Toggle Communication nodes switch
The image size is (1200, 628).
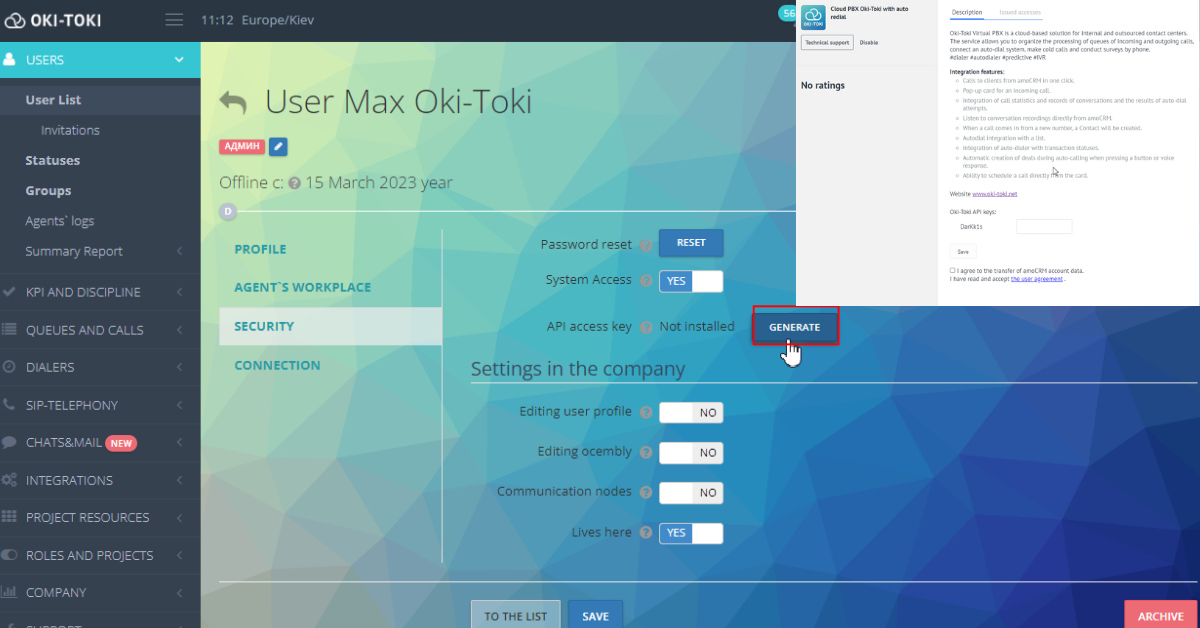(x=690, y=492)
